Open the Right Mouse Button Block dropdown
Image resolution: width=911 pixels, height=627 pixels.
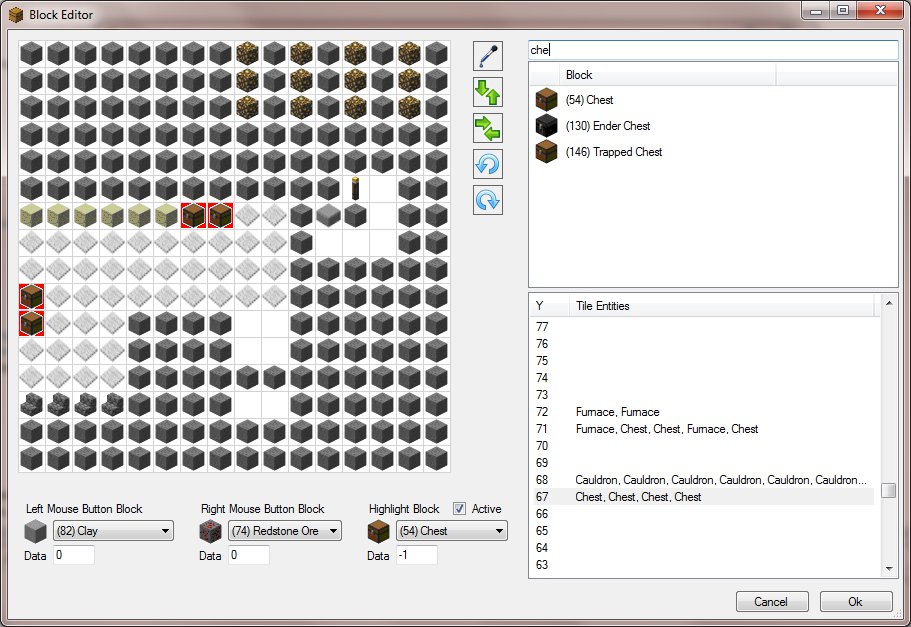coord(285,531)
